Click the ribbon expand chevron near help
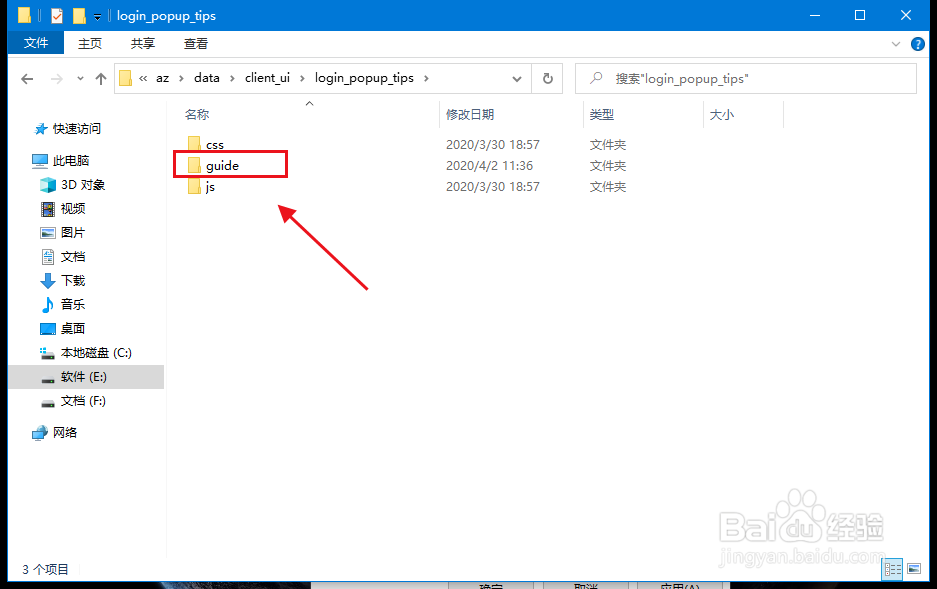 [x=897, y=43]
